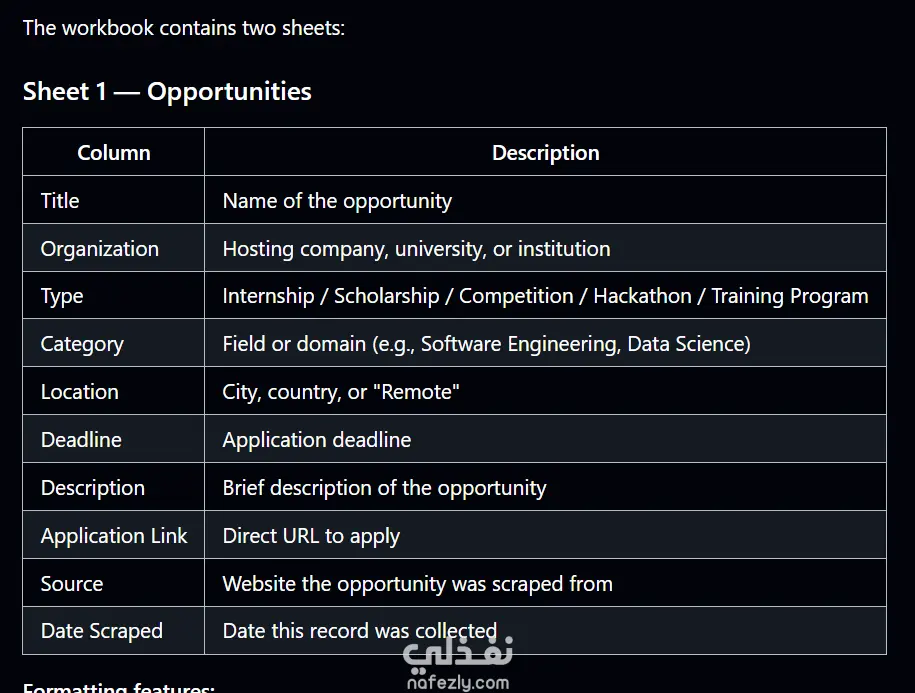
Task: Click the Deadline row label
Action: tap(114, 439)
